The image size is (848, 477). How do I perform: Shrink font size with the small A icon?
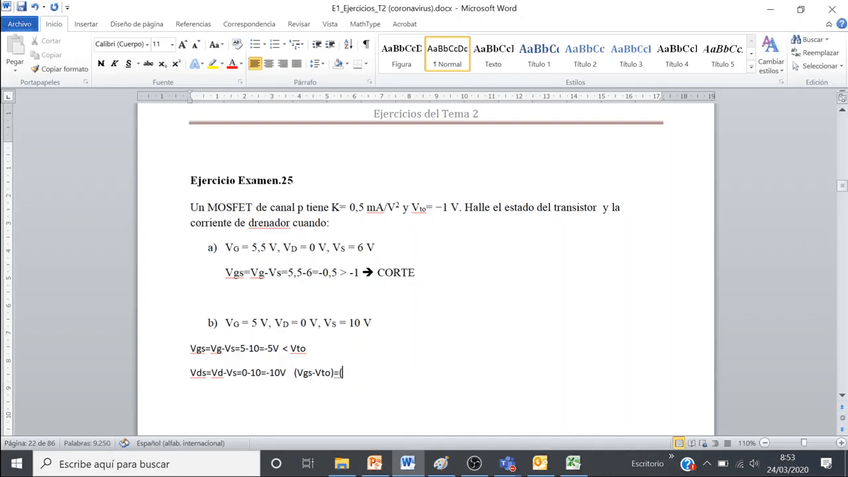click(196, 44)
